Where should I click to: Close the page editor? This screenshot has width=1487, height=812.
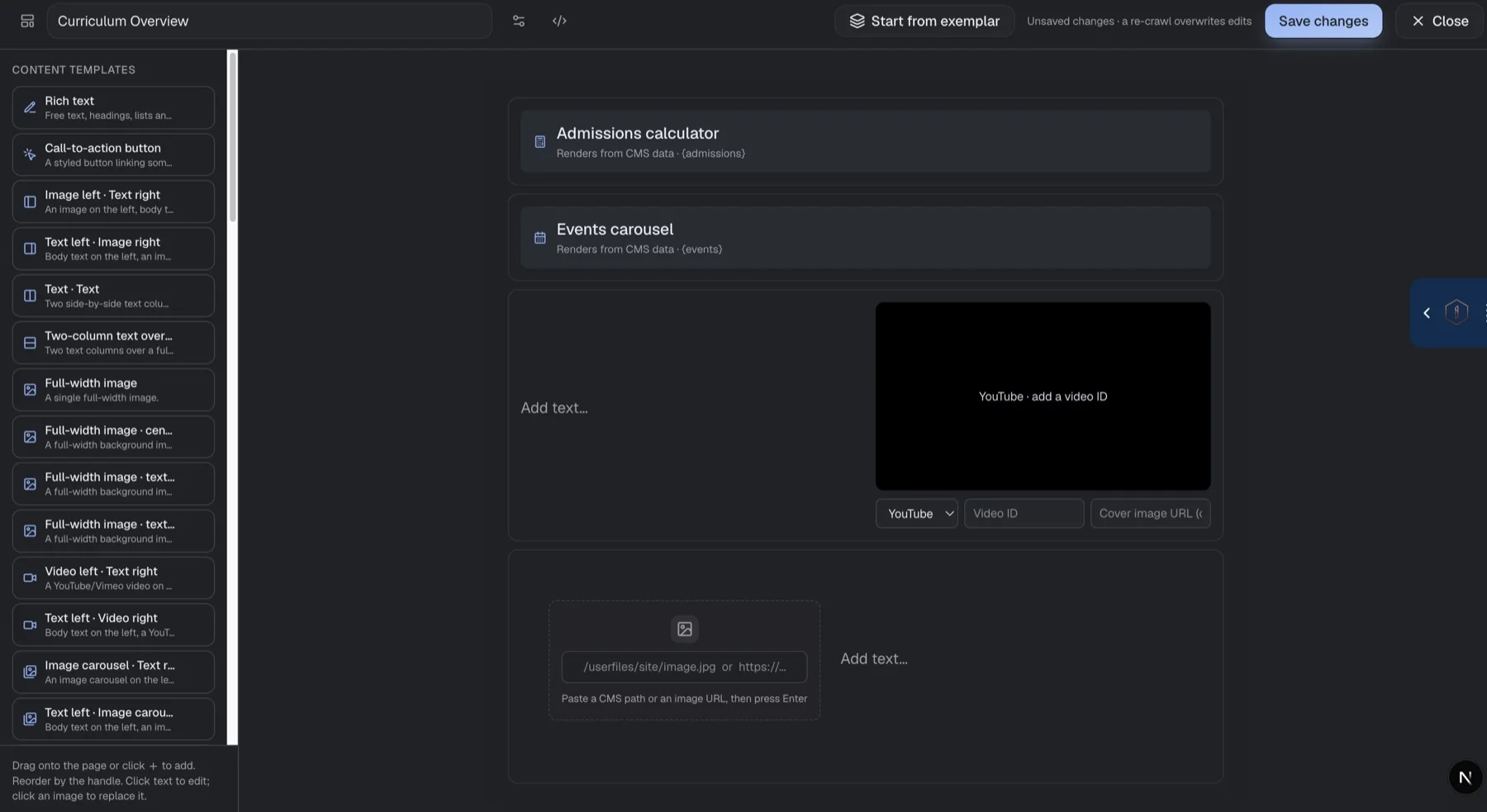pyautogui.click(x=1440, y=21)
